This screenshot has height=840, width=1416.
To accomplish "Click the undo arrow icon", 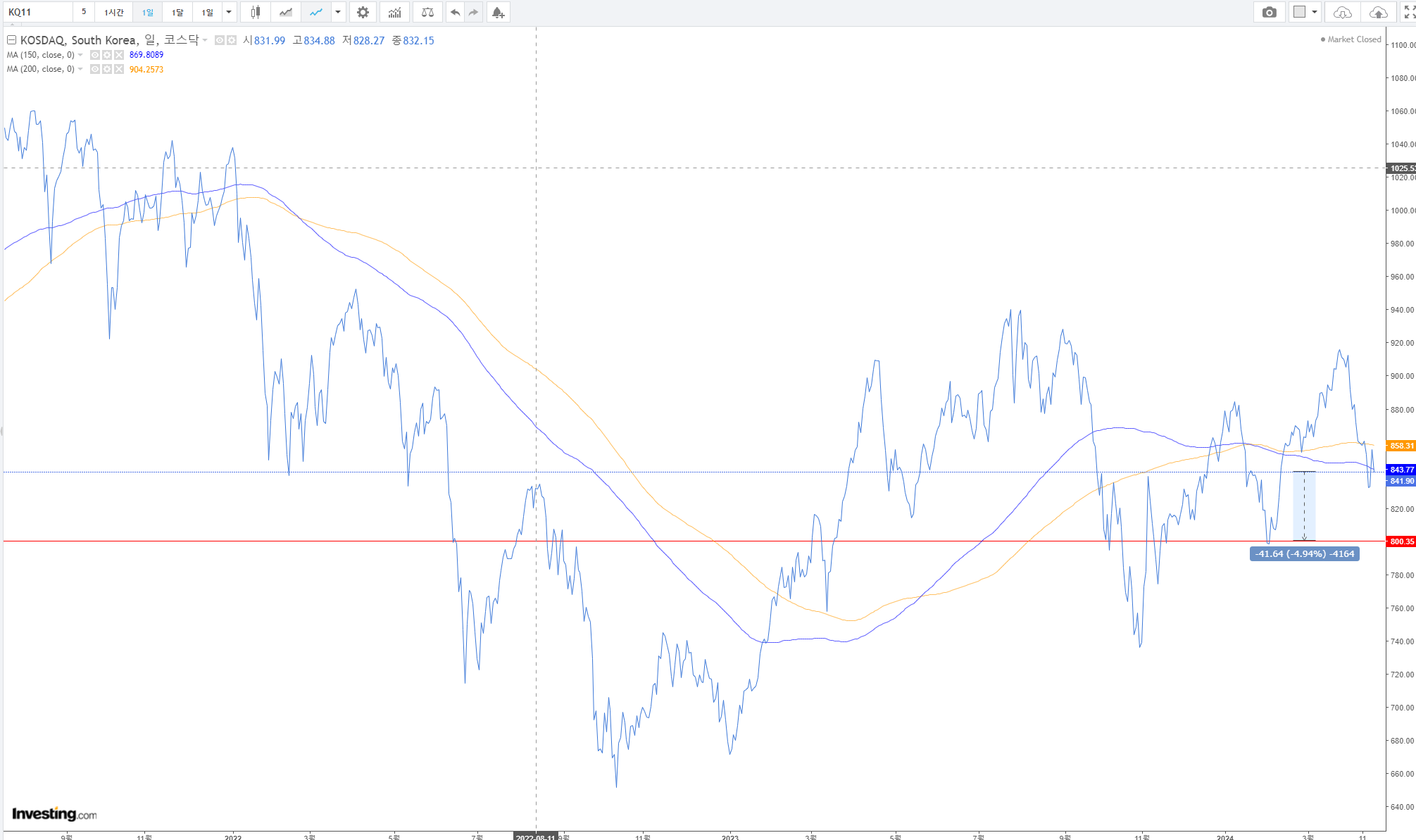I will coord(455,12).
